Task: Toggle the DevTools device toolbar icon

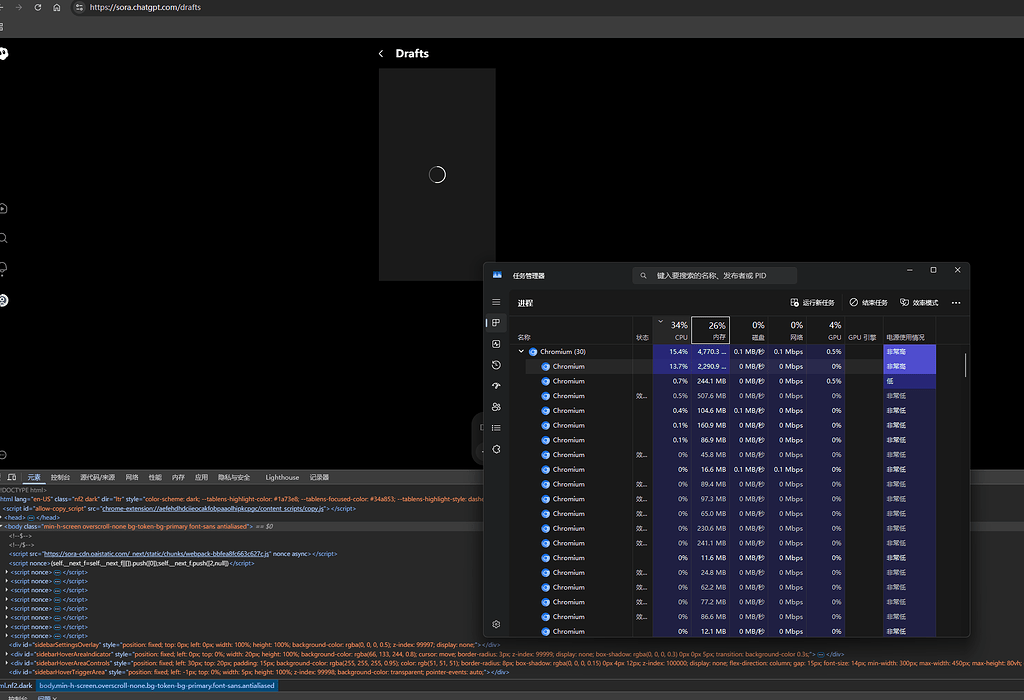Action: (x=12, y=477)
